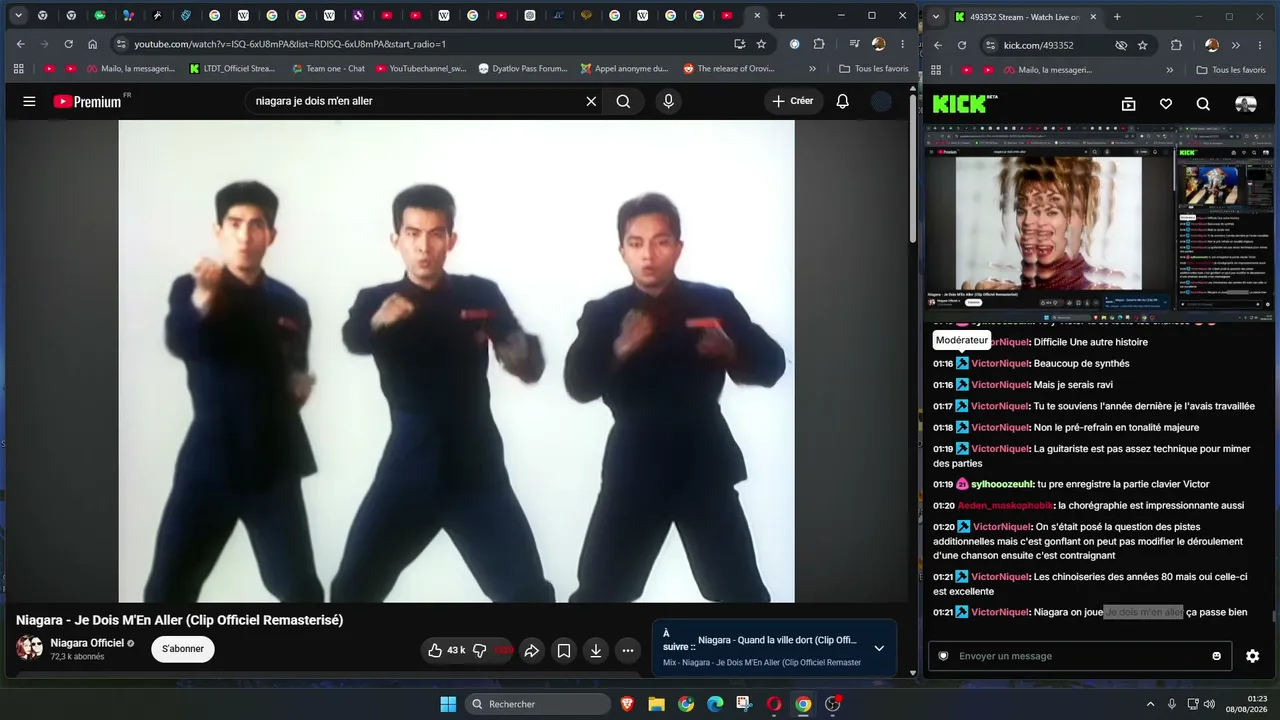Open Kick profile avatar menu
This screenshot has width=1280, height=720.
click(x=1245, y=104)
